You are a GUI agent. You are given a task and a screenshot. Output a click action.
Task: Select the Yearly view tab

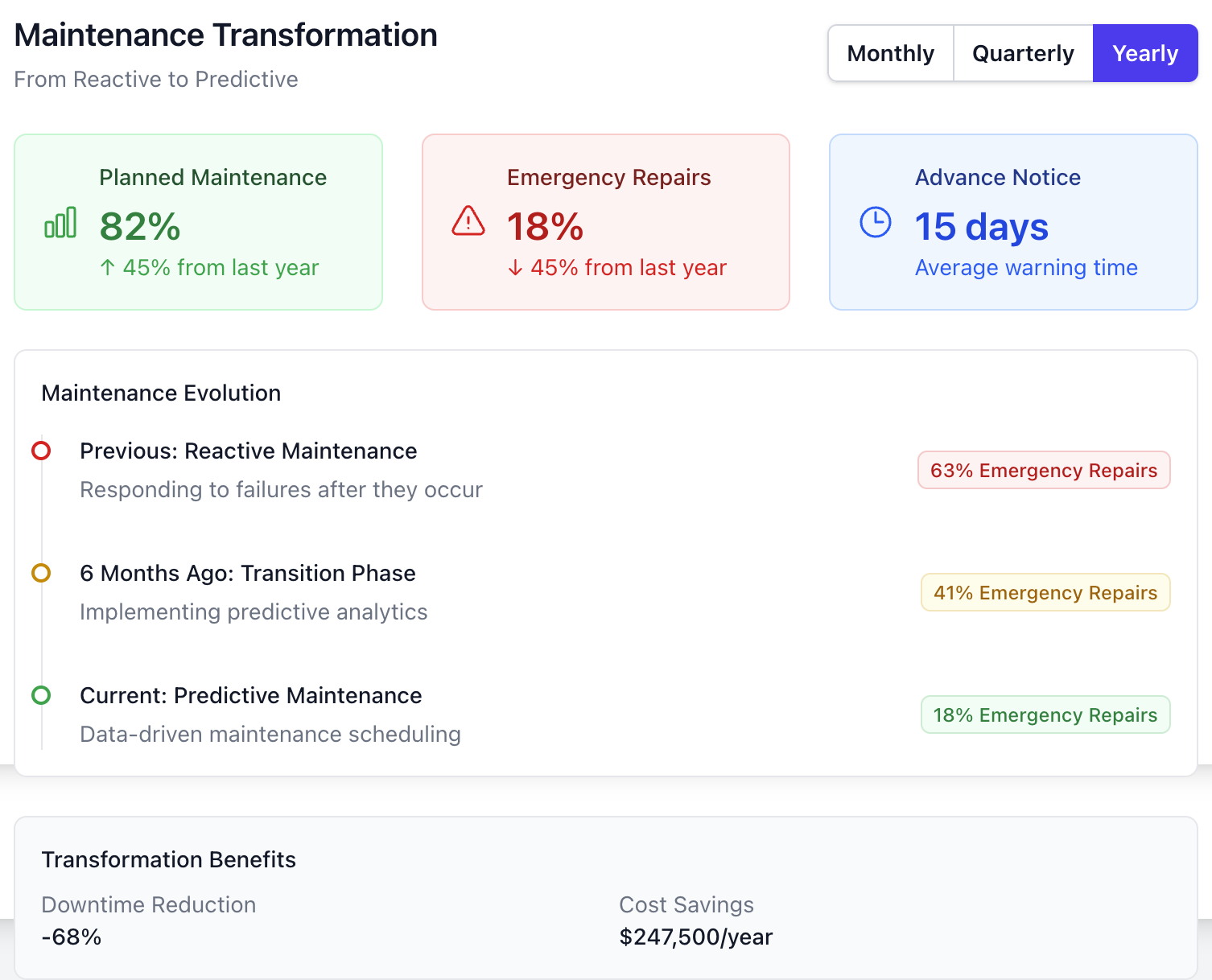pos(1145,53)
